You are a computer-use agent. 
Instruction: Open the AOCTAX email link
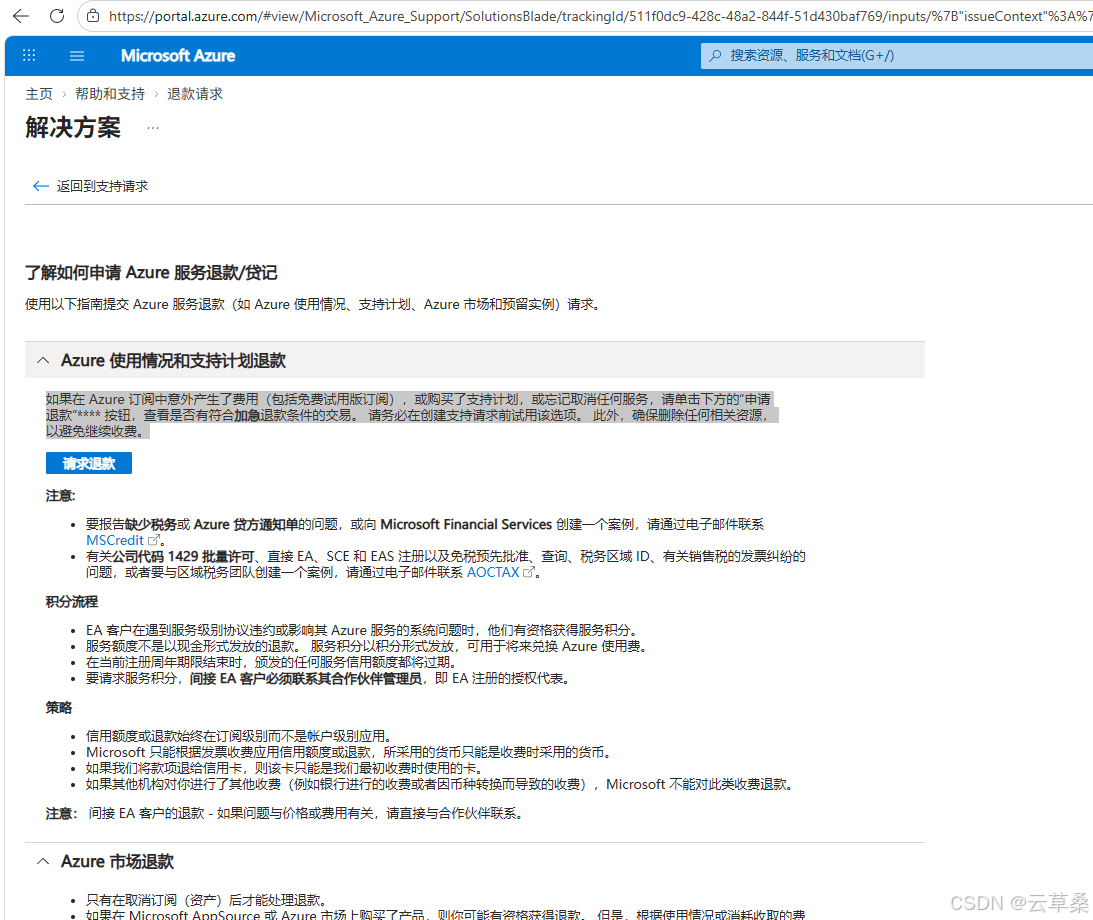493,572
